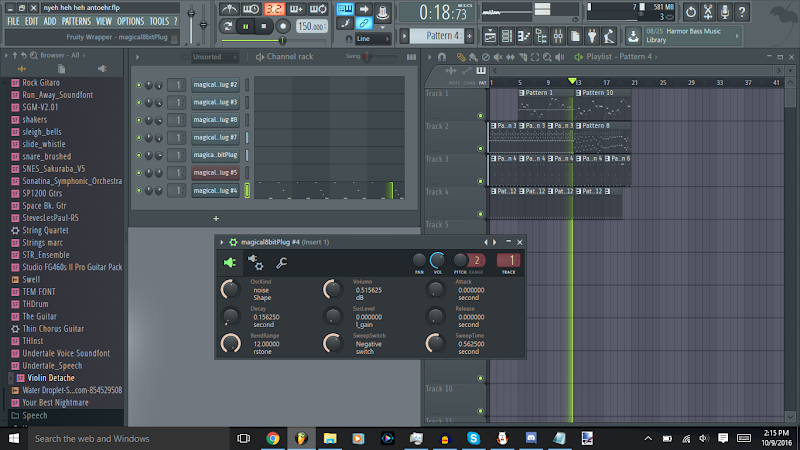Select the playlist Zoom magnifier tool
800x450 pixels.
pos(547,57)
